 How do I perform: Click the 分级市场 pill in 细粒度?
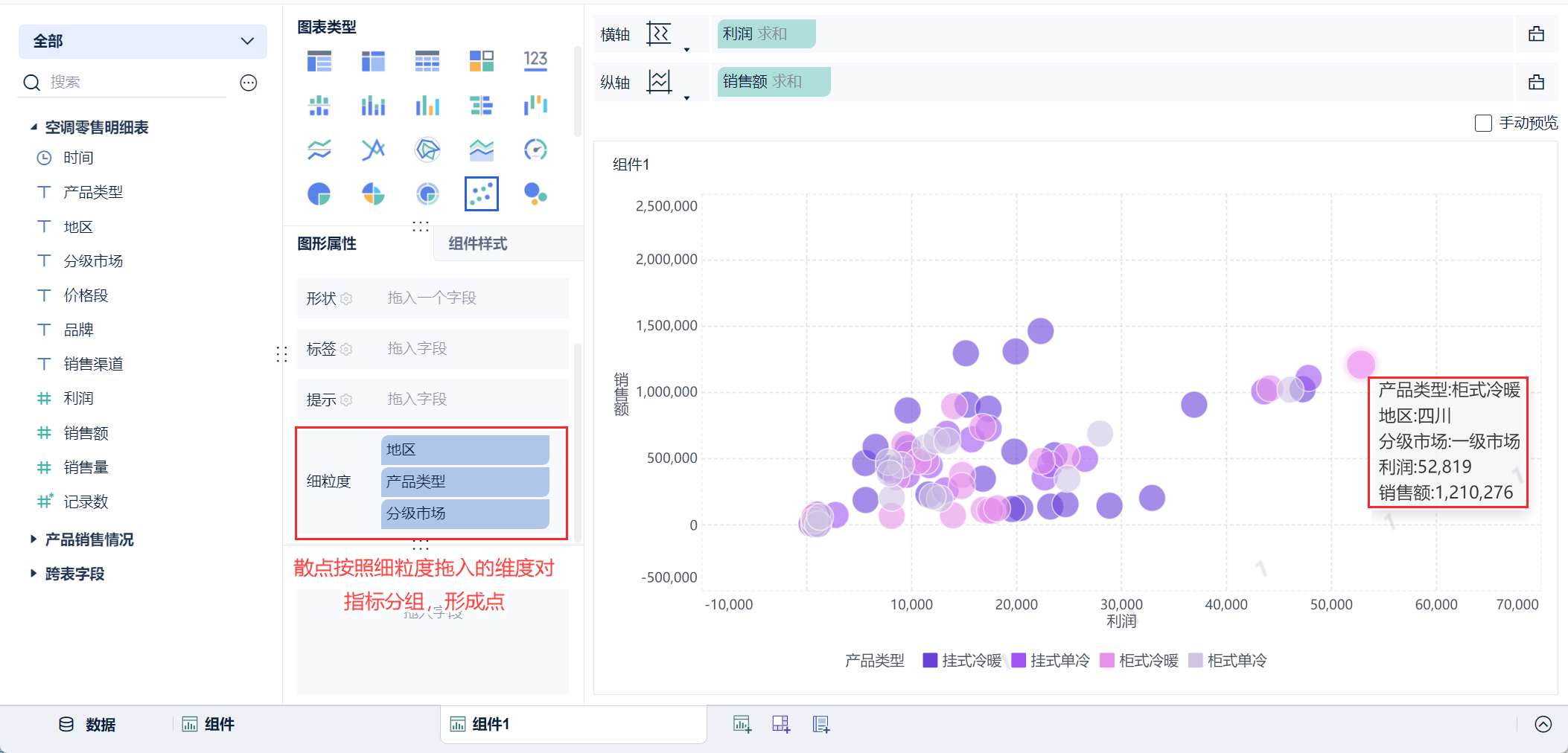(x=465, y=513)
